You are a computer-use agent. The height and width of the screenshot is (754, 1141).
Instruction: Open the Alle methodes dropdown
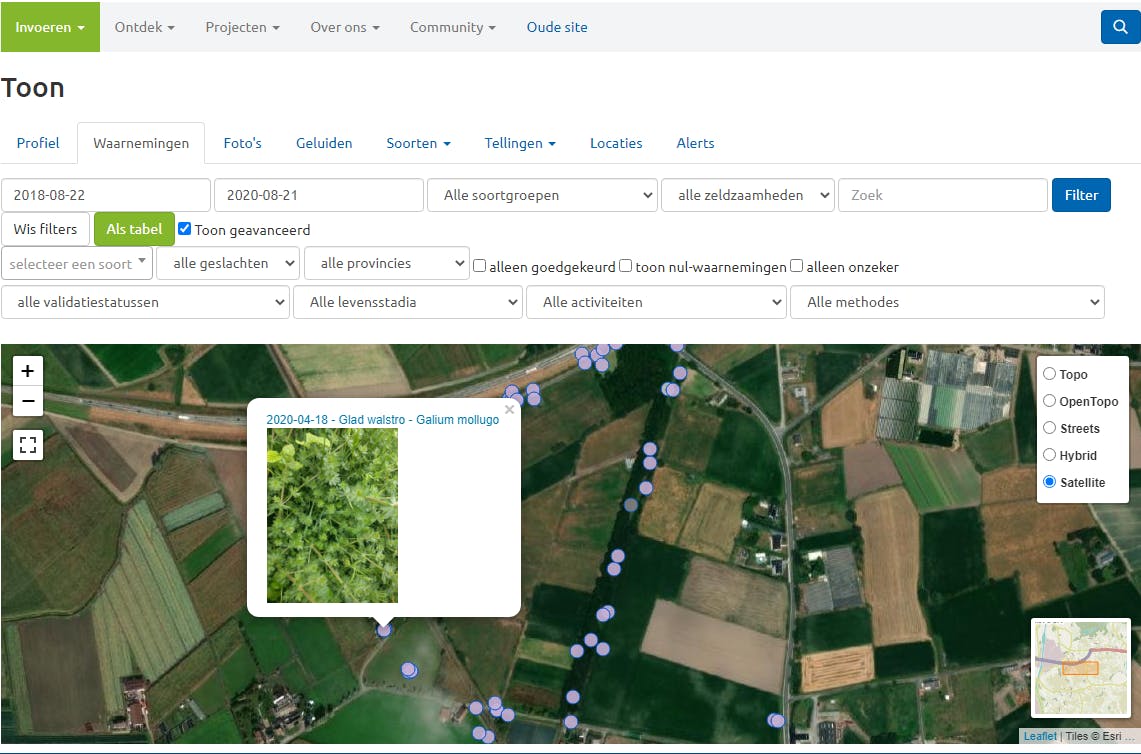point(947,302)
